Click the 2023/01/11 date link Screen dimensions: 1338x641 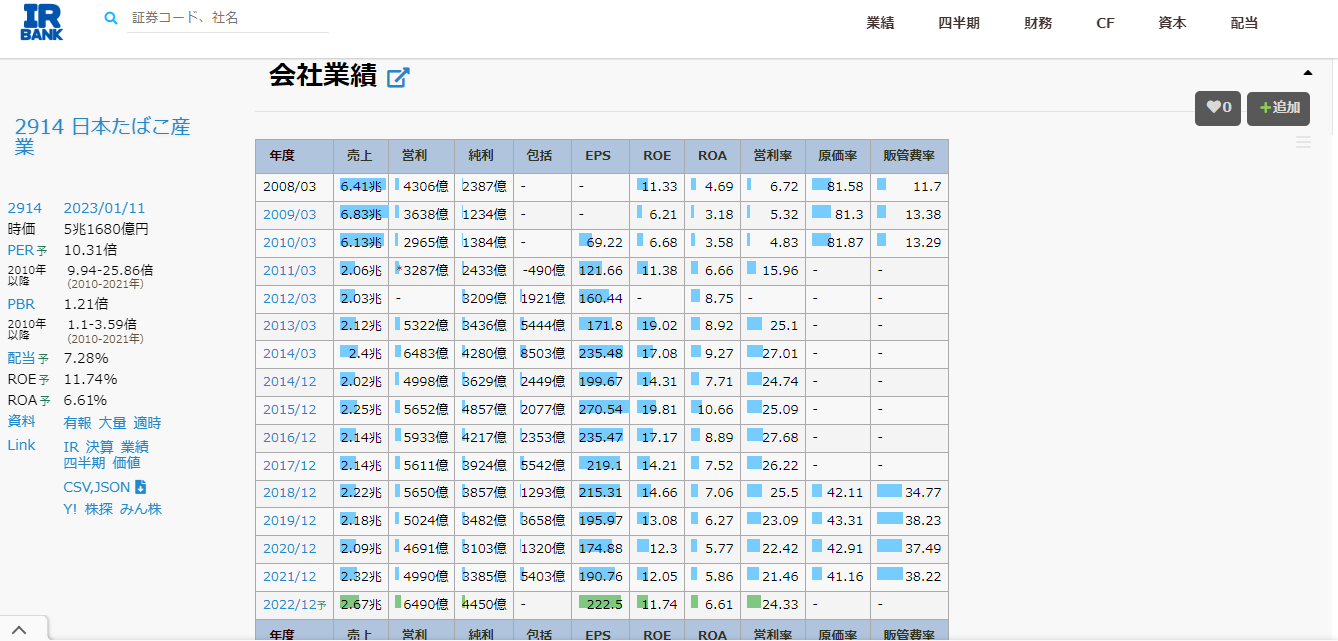(x=104, y=208)
